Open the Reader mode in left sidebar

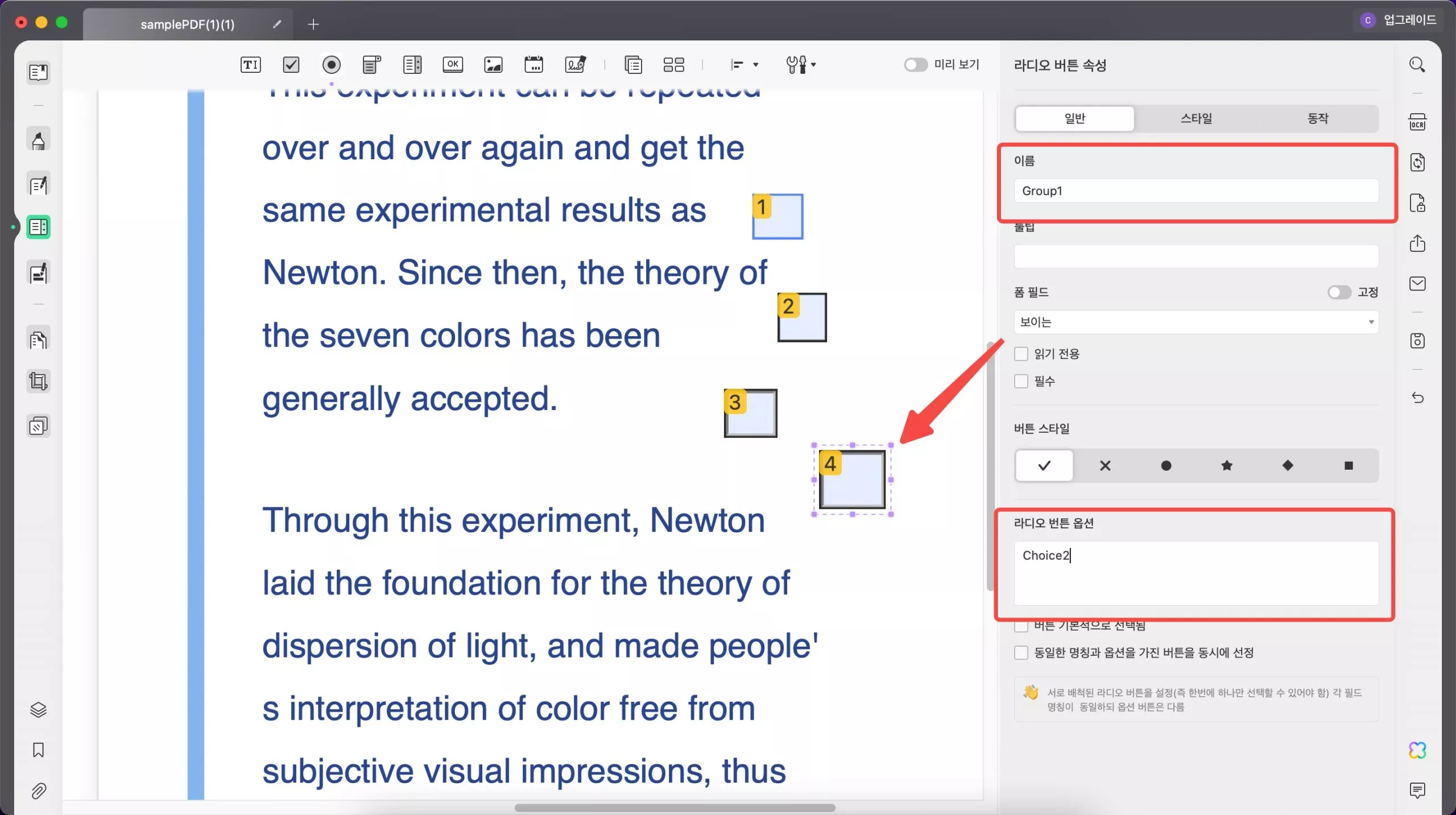pyautogui.click(x=38, y=73)
